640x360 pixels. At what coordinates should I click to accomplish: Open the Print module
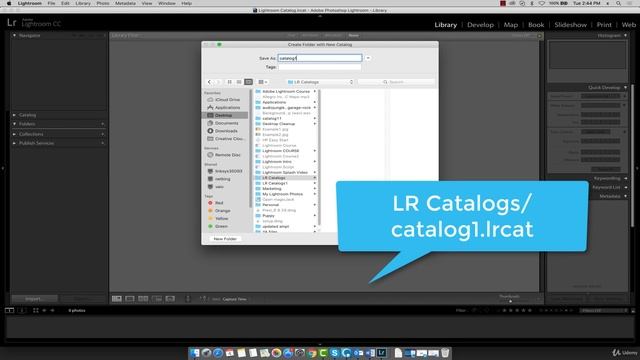[604, 25]
